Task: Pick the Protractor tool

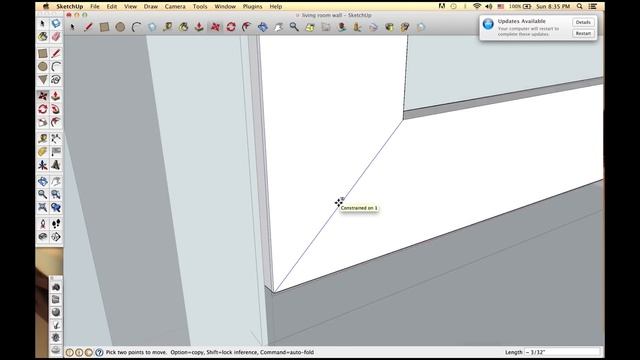Action: point(42,152)
